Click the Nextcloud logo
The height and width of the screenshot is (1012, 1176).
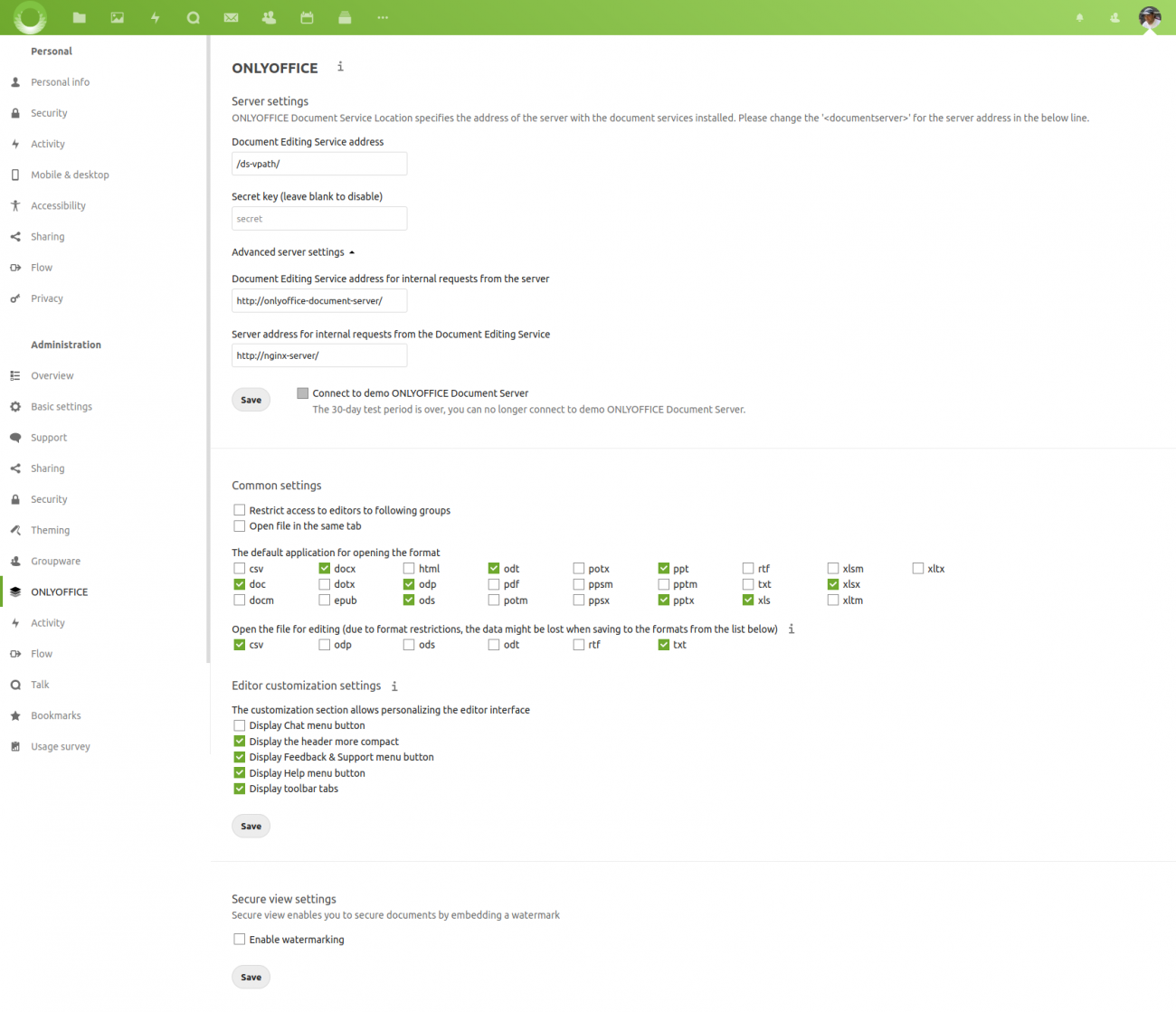click(30, 17)
